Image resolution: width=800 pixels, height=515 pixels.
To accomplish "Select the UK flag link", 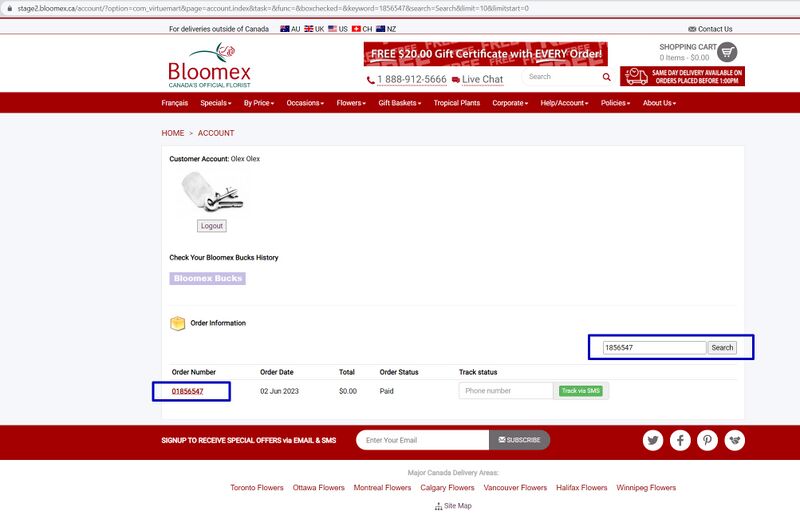I will click(314, 29).
